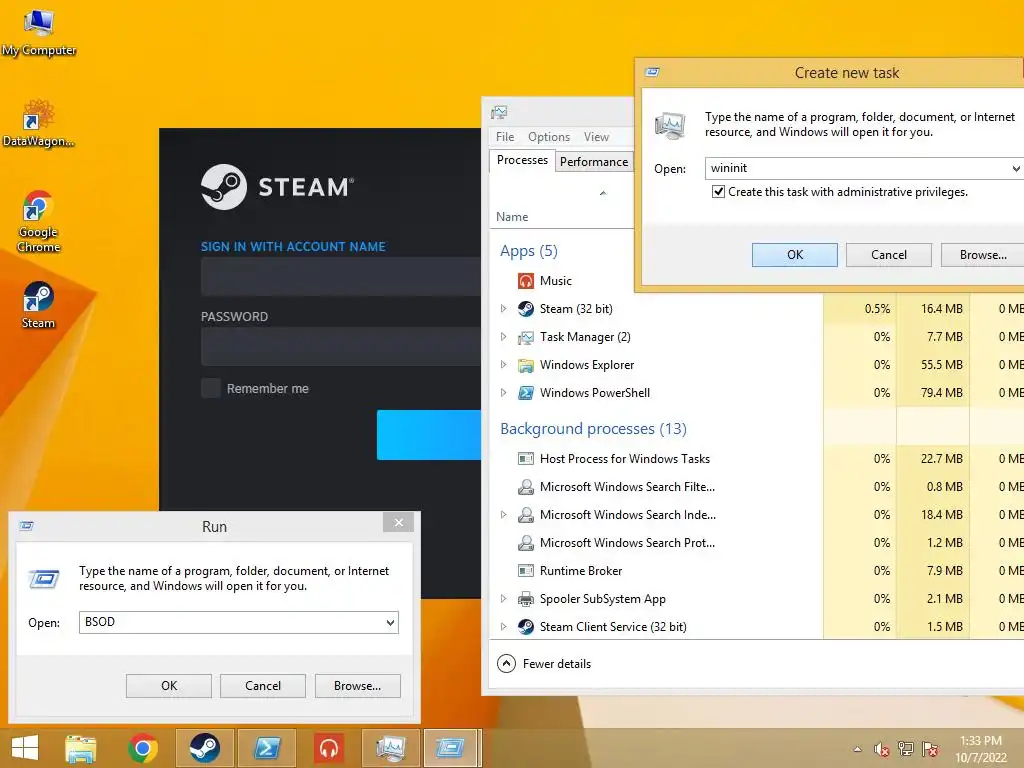The height and width of the screenshot is (768, 1024).
Task: Open My Computer desktop icon
Action: click(x=39, y=33)
